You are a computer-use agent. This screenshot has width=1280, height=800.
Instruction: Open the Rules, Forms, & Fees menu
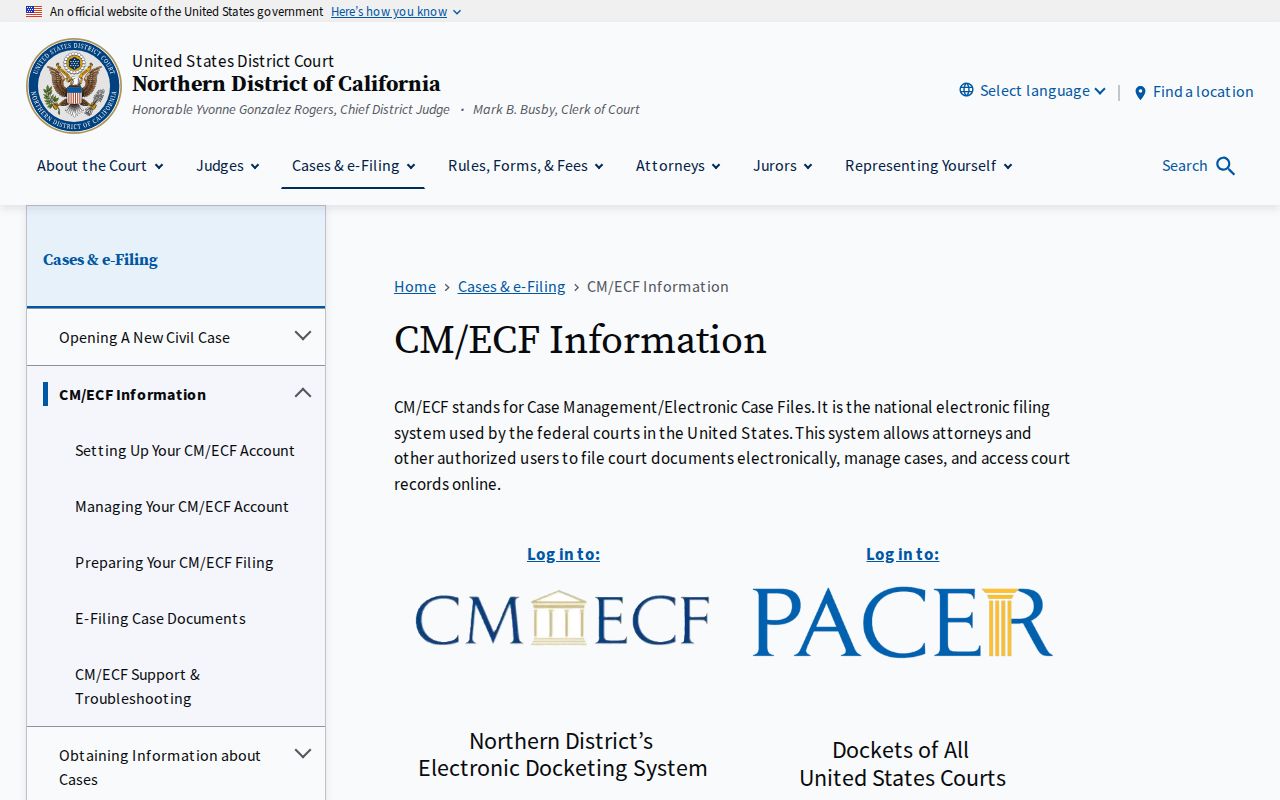(x=526, y=166)
